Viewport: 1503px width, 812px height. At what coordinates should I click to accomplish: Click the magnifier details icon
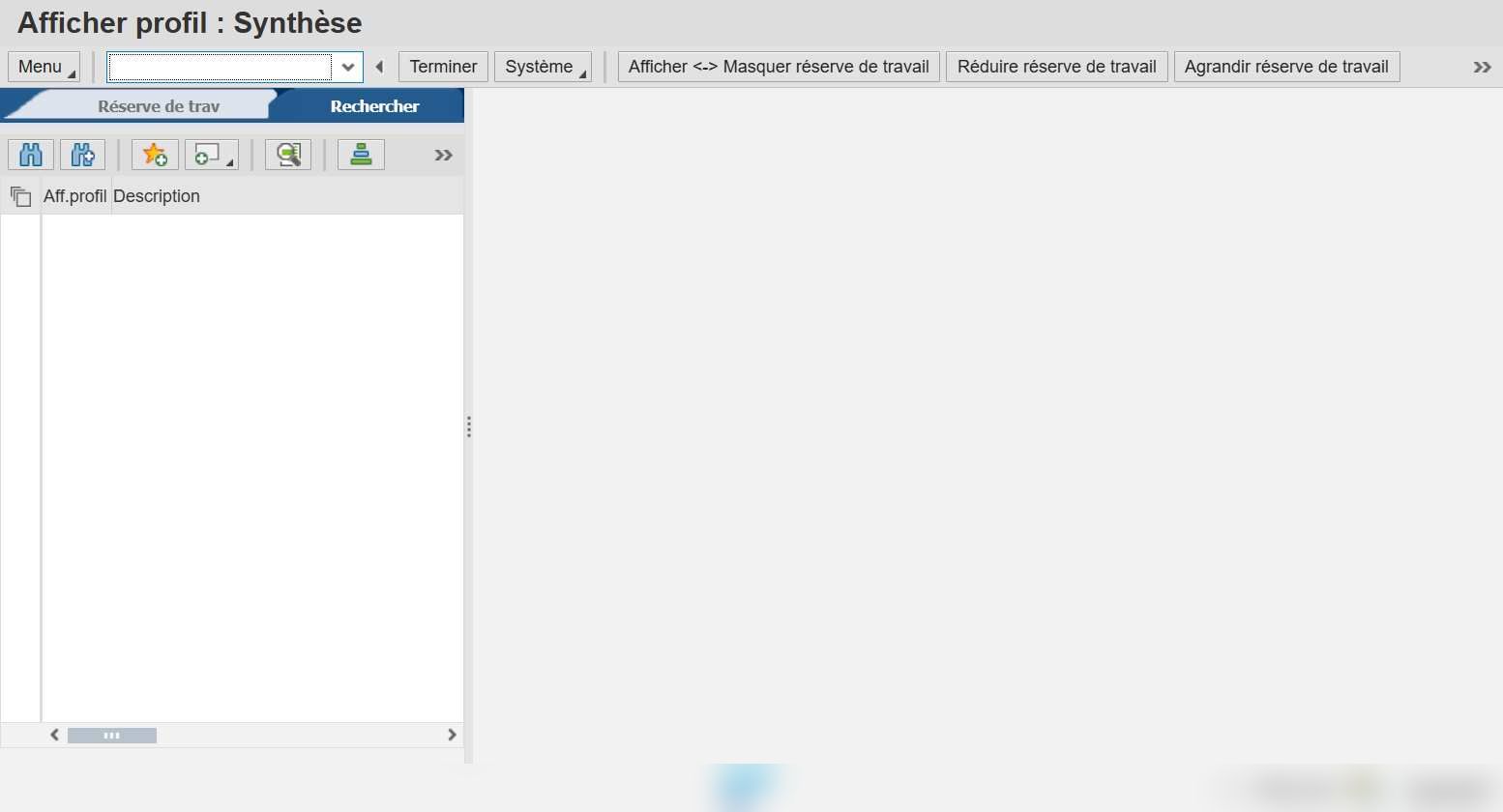coord(288,155)
